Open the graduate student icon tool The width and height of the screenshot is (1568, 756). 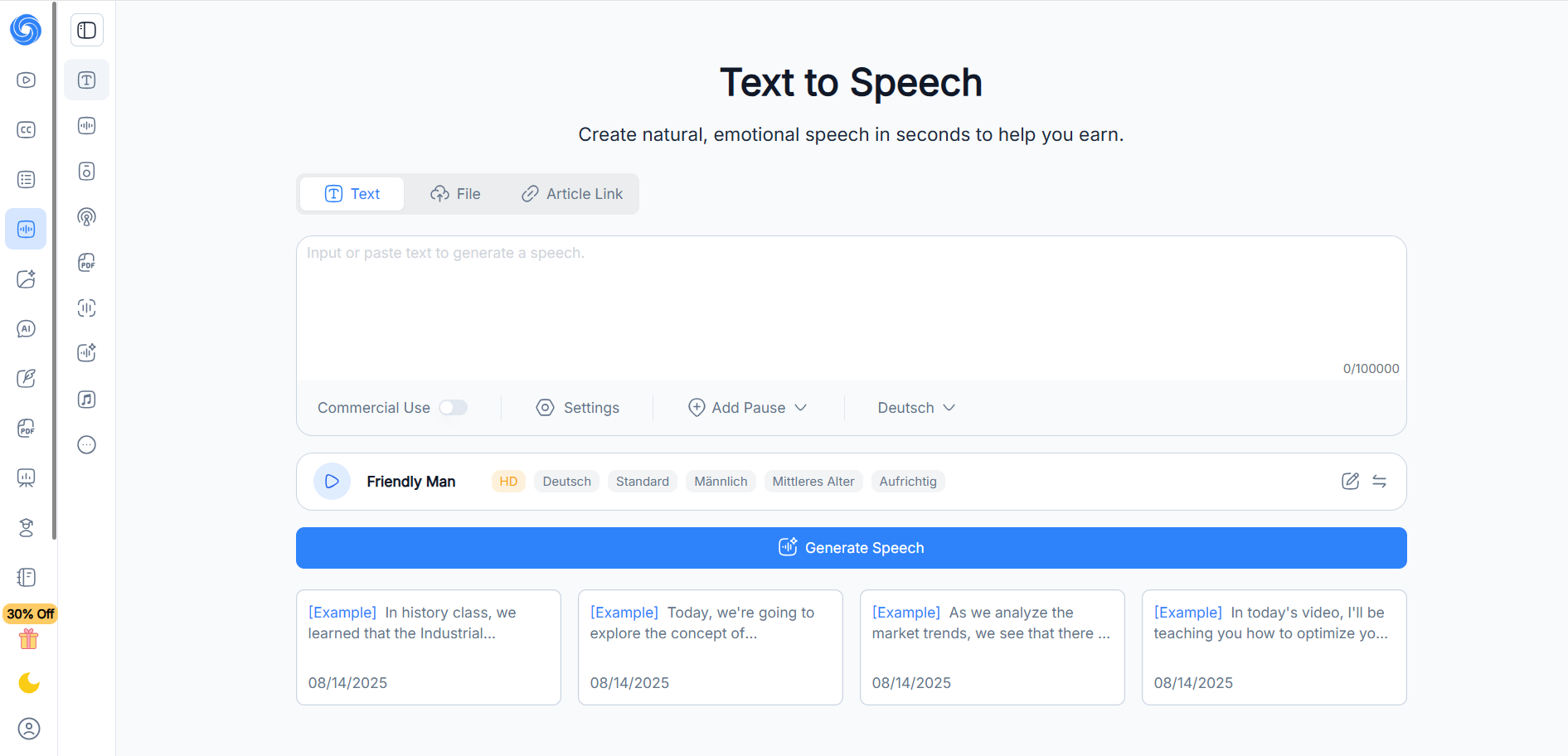[x=26, y=527]
